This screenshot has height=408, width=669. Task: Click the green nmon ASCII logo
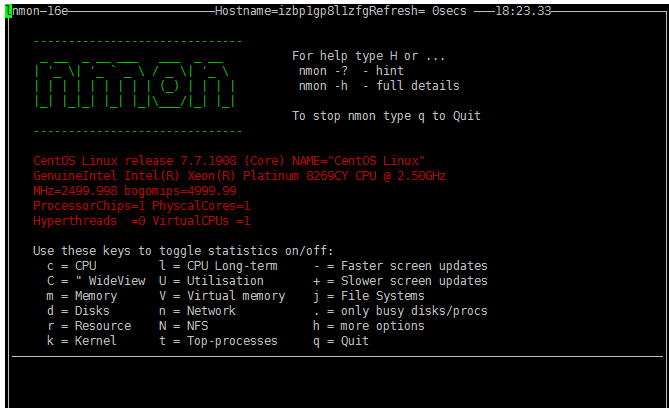click(x=135, y=84)
